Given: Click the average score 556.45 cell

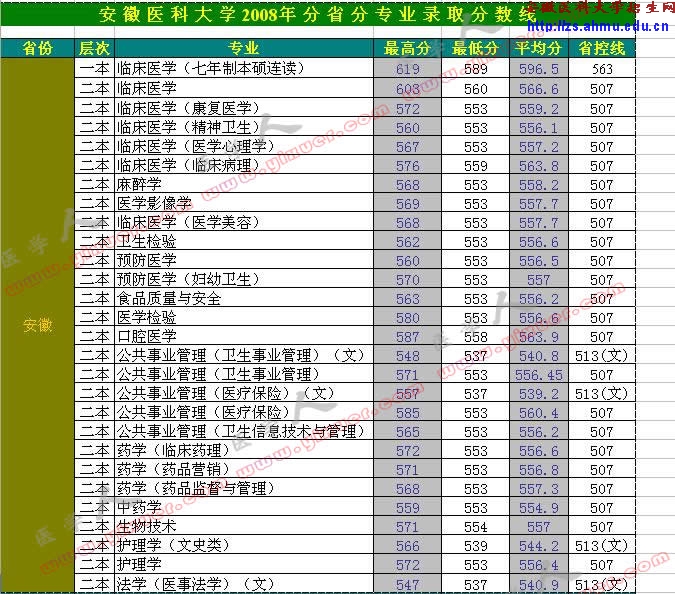Looking at the screenshot, I should coord(538,374).
